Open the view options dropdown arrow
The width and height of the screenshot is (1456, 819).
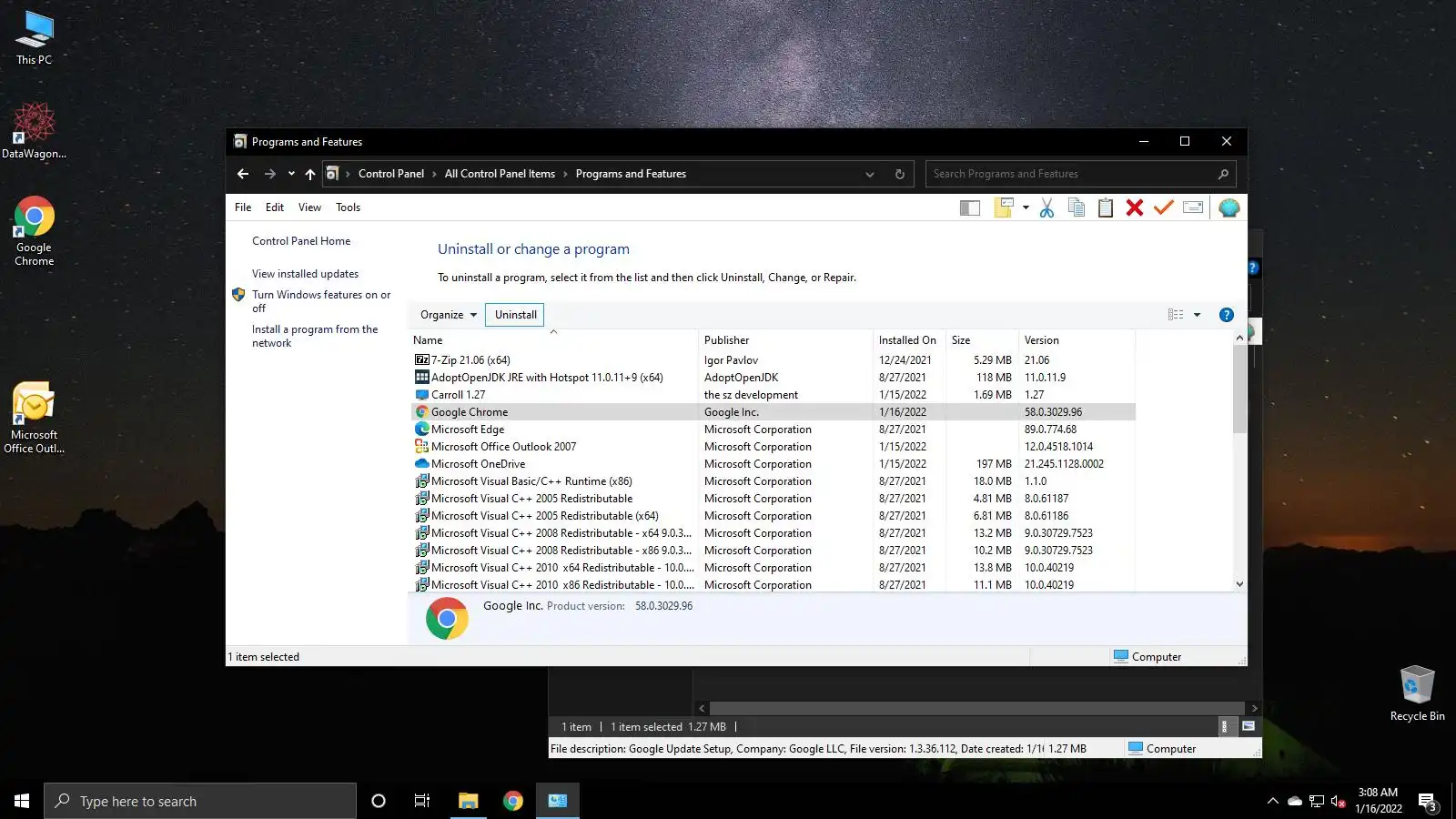[x=1197, y=315]
